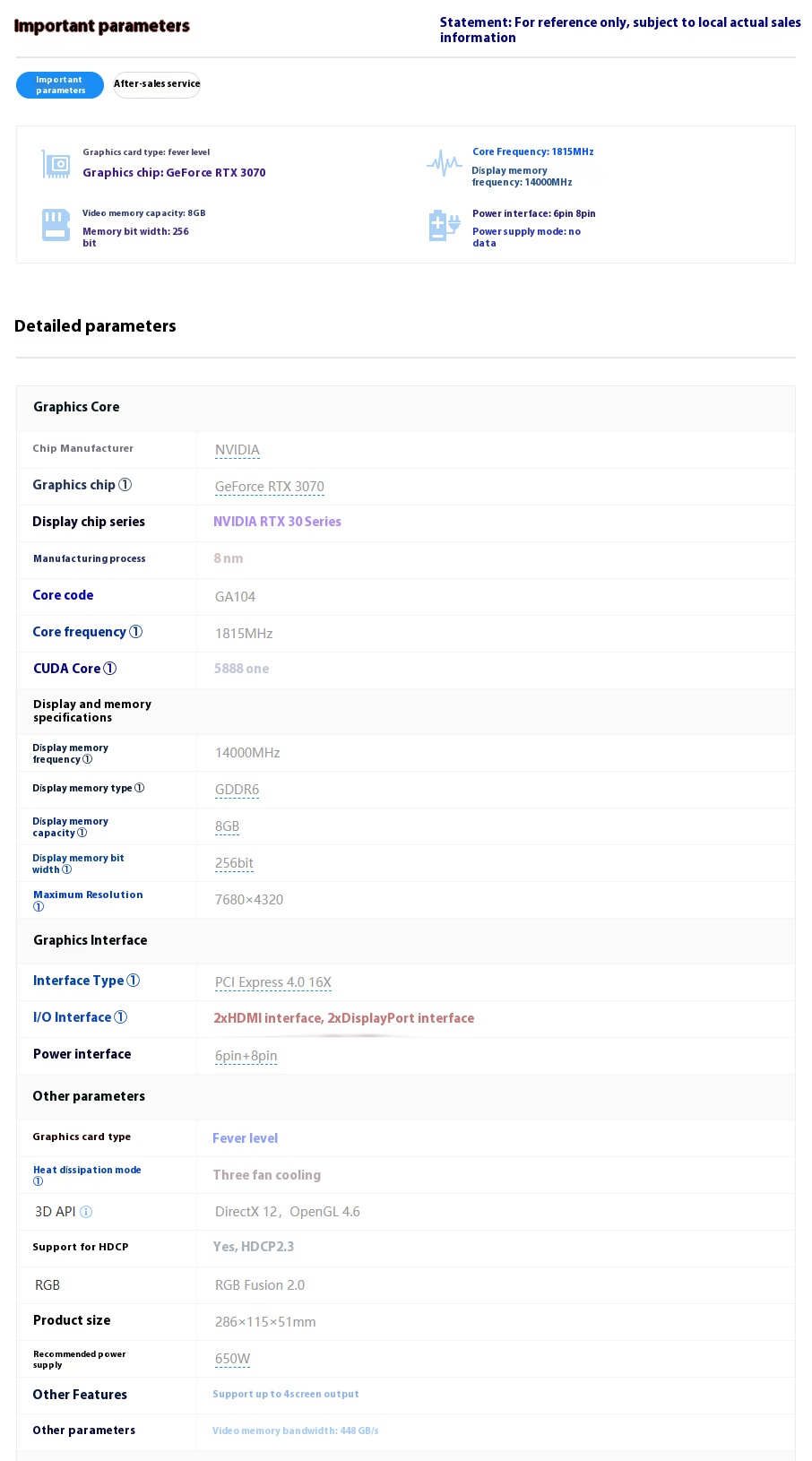Open the 650W recommended power supply link
812x1461 pixels.
coord(232,1359)
